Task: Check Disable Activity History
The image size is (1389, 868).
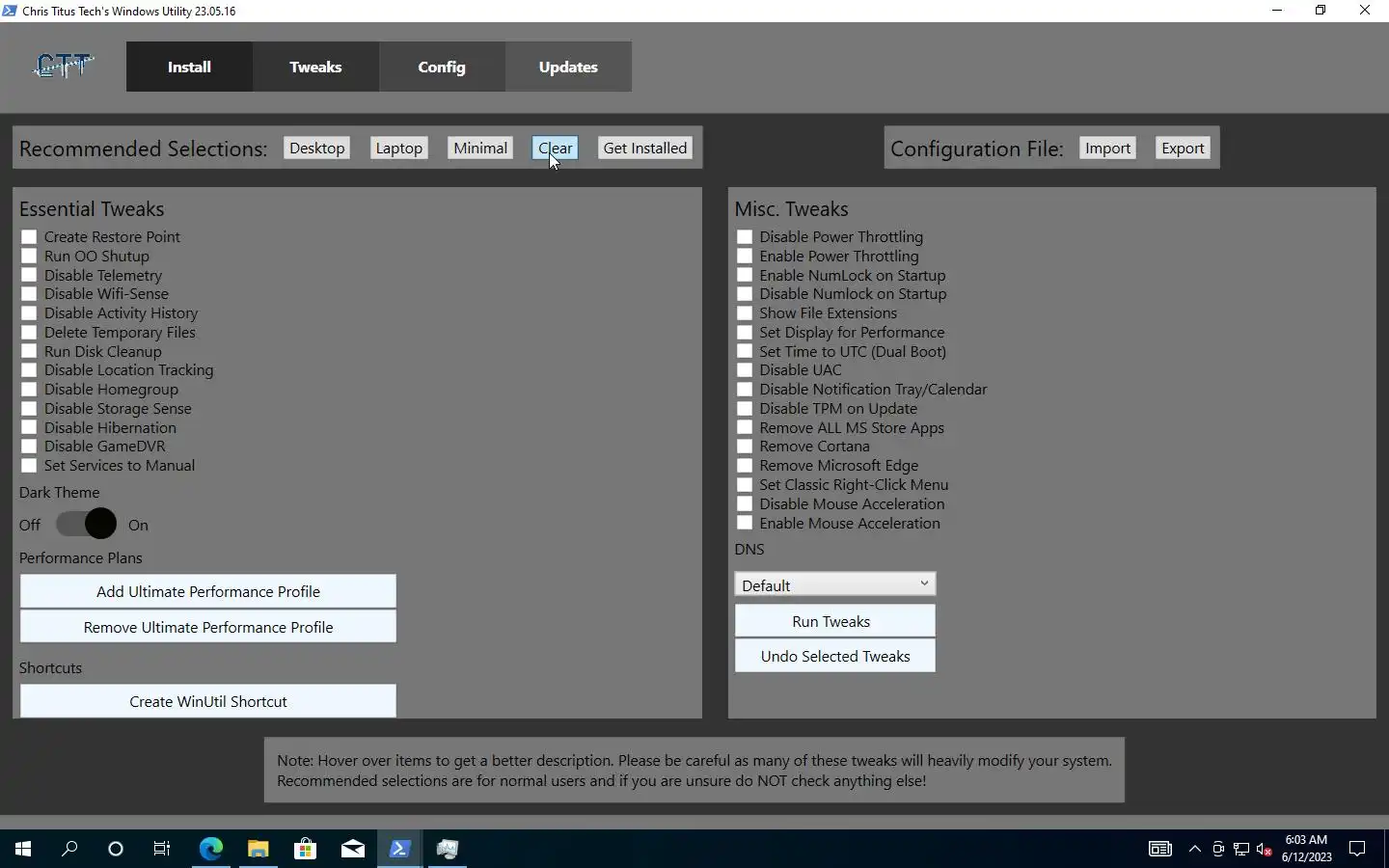Action: pyautogui.click(x=29, y=312)
